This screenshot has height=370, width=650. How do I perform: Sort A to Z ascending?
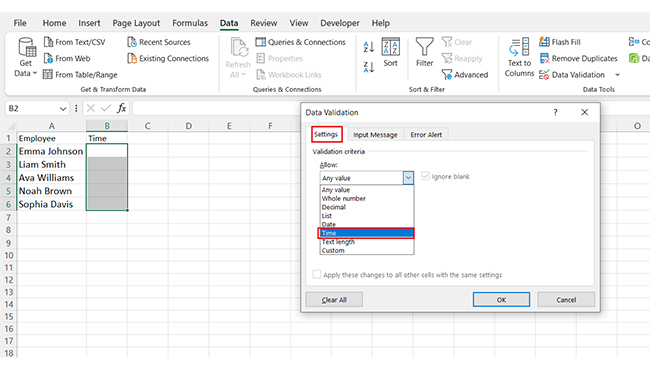369,46
